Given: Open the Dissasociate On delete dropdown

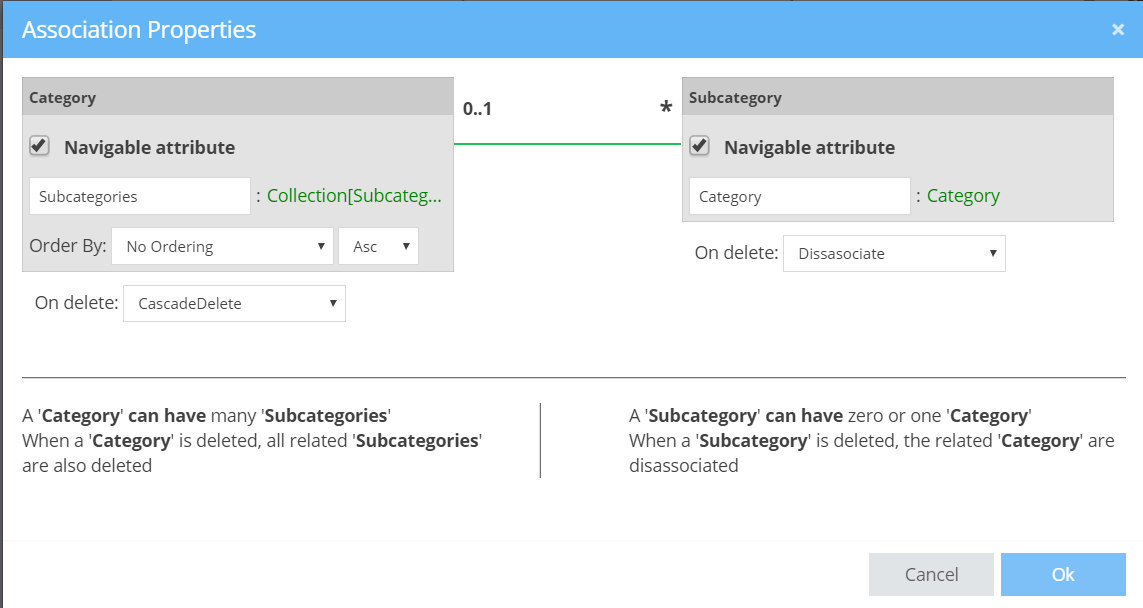Looking at the screenshot, I should click(x=894, y=253).
